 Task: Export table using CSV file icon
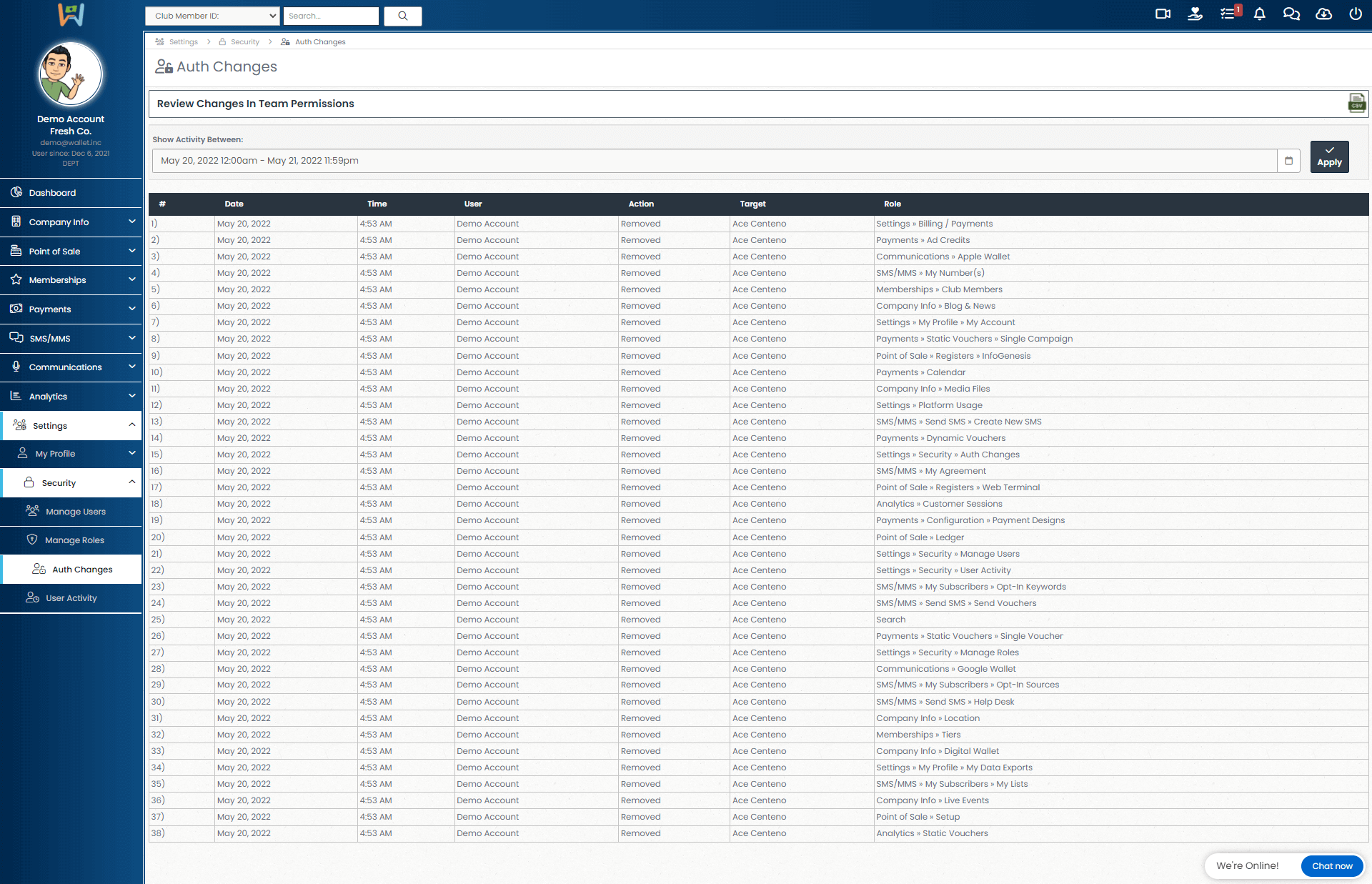(1356, 104)
